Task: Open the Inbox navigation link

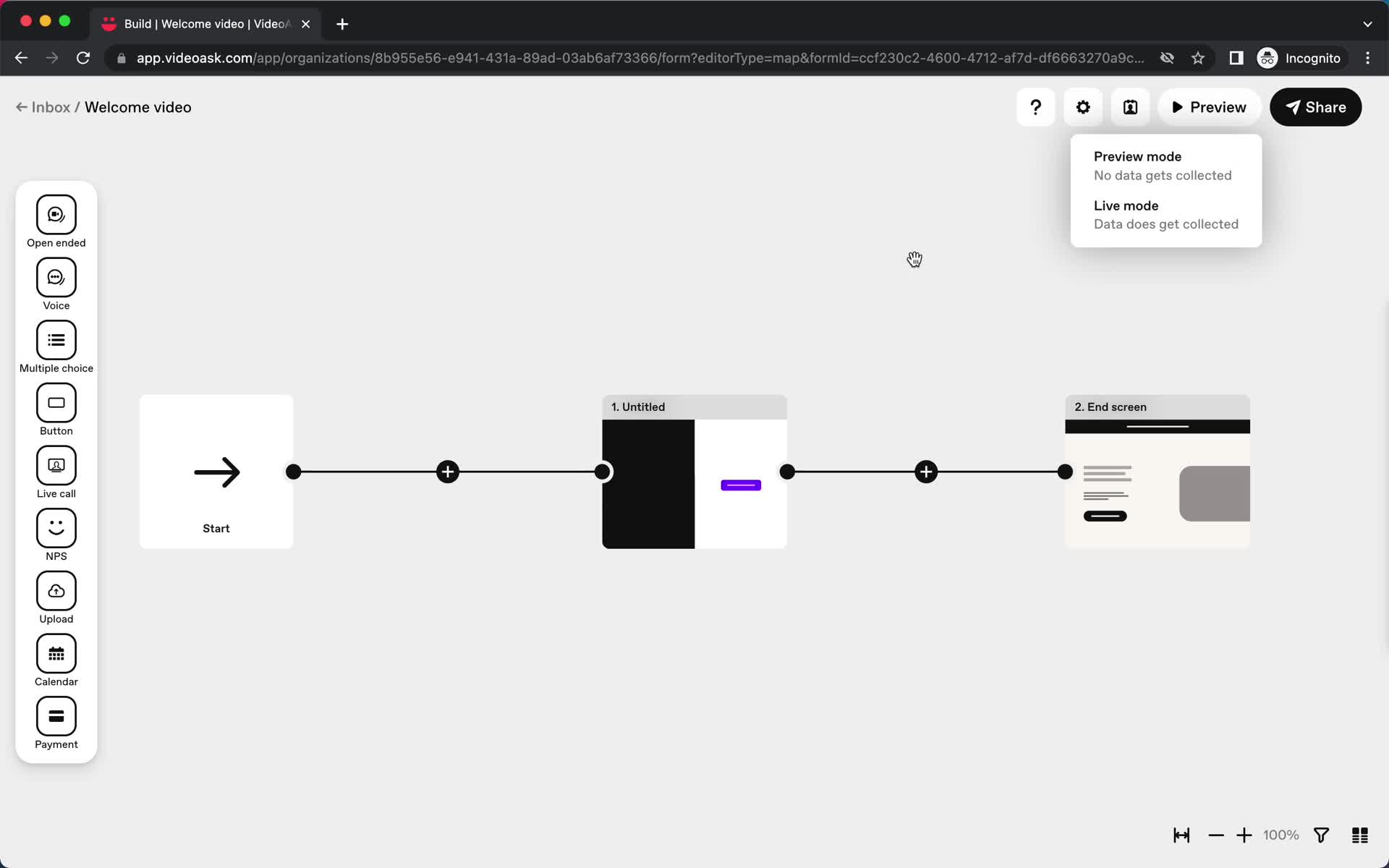Action: [x=50, y=107]
